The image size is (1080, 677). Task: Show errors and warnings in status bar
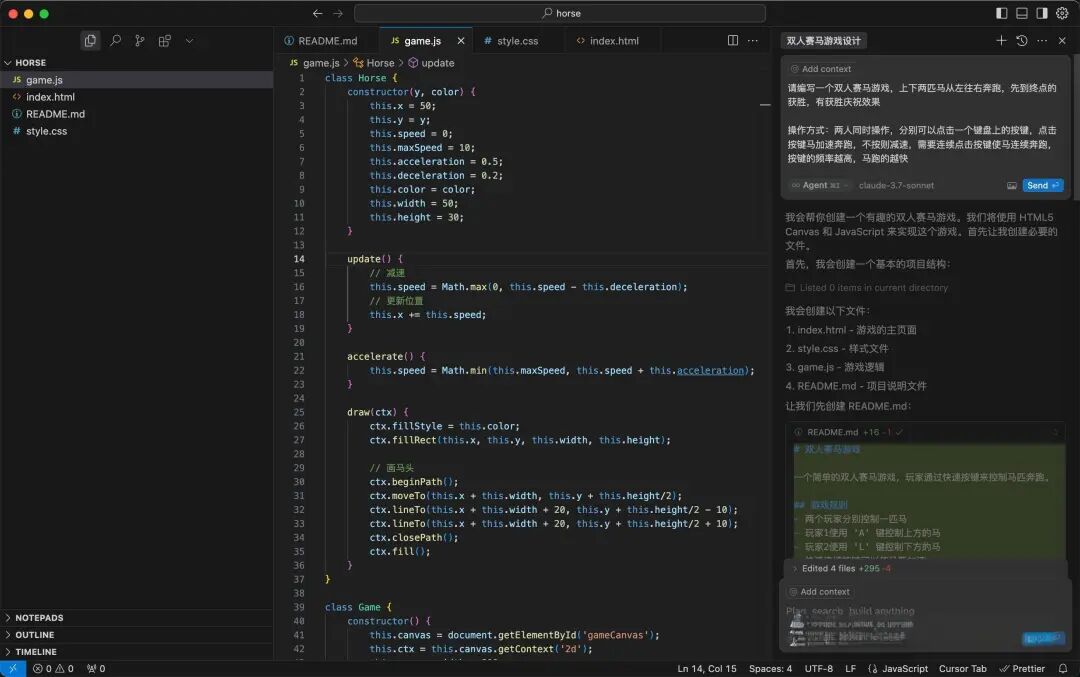[x=52, y=669]
